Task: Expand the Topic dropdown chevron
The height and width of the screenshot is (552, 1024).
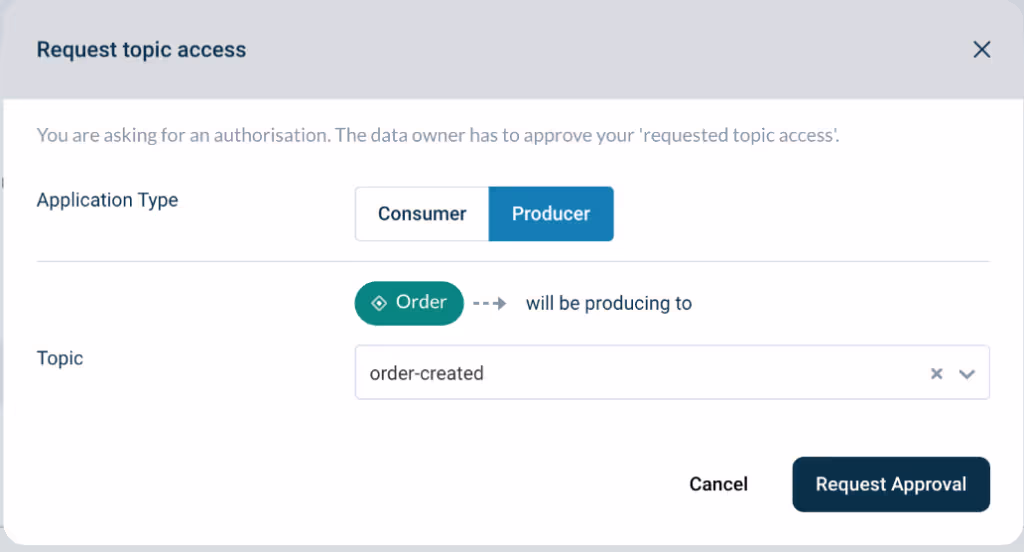Action: click(967, 374)
